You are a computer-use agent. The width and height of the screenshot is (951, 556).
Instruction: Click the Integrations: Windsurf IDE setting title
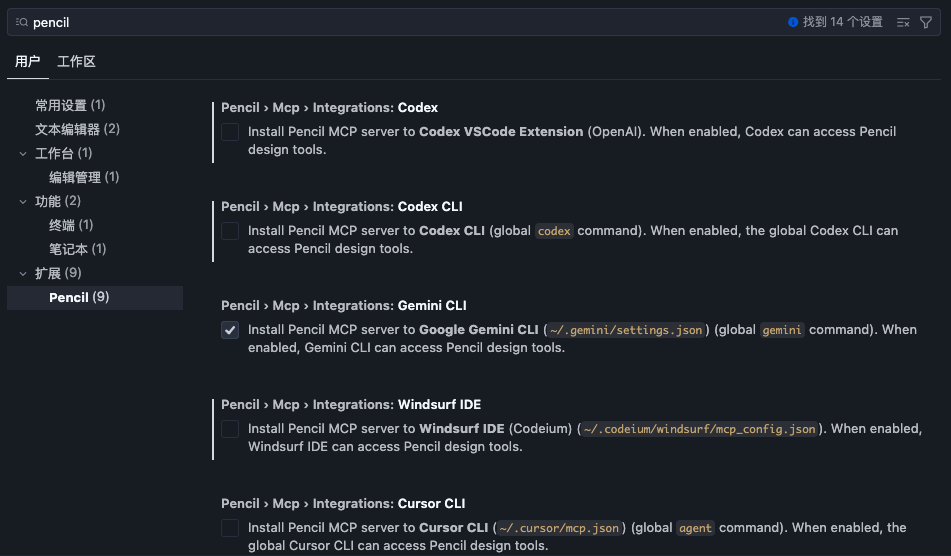351,404
